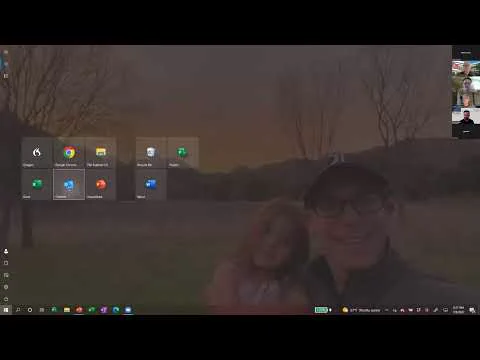Switch to PowerPoint on taskbar
480x360 pixels.
[79, 310]
